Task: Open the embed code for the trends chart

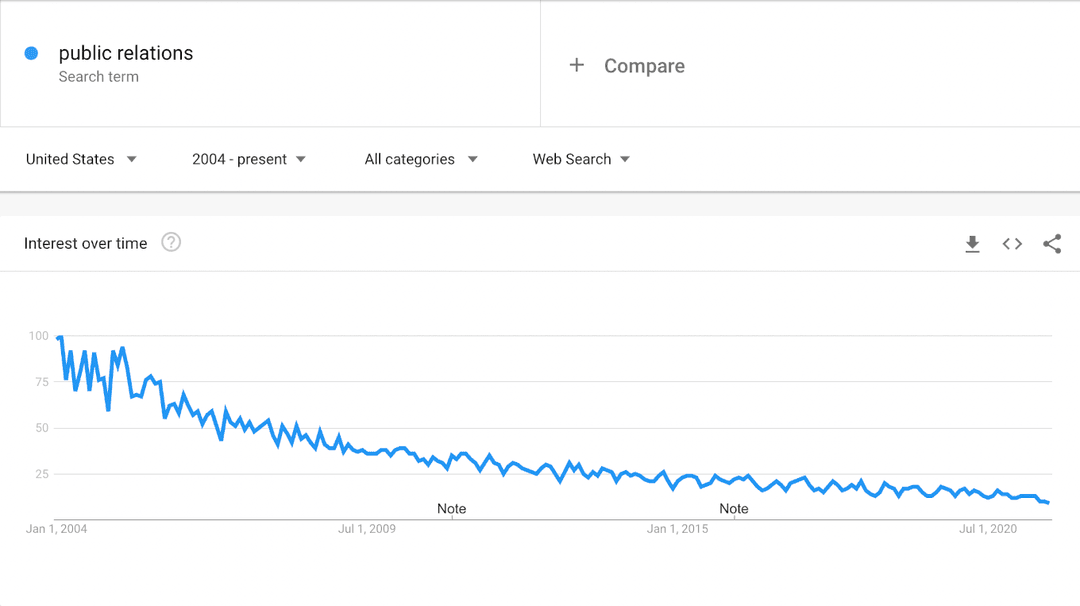Action: point(1012,243)
